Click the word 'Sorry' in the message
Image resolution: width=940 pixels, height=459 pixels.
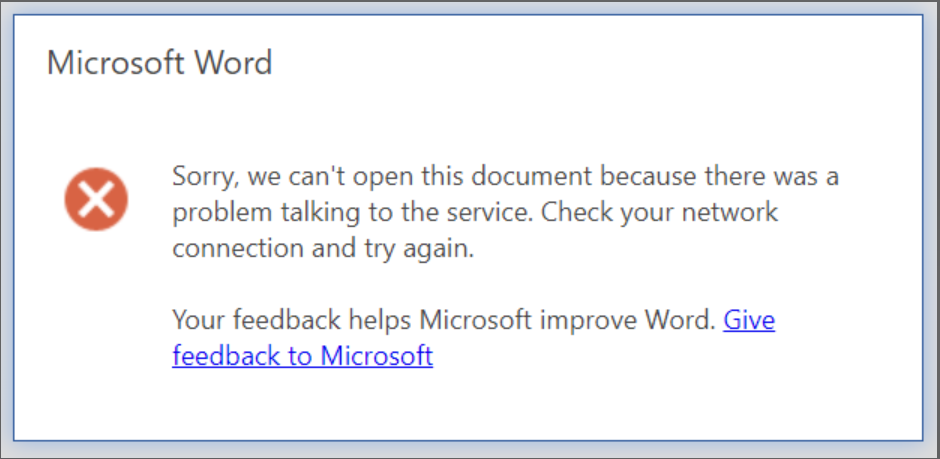click(x=201, y=177)
